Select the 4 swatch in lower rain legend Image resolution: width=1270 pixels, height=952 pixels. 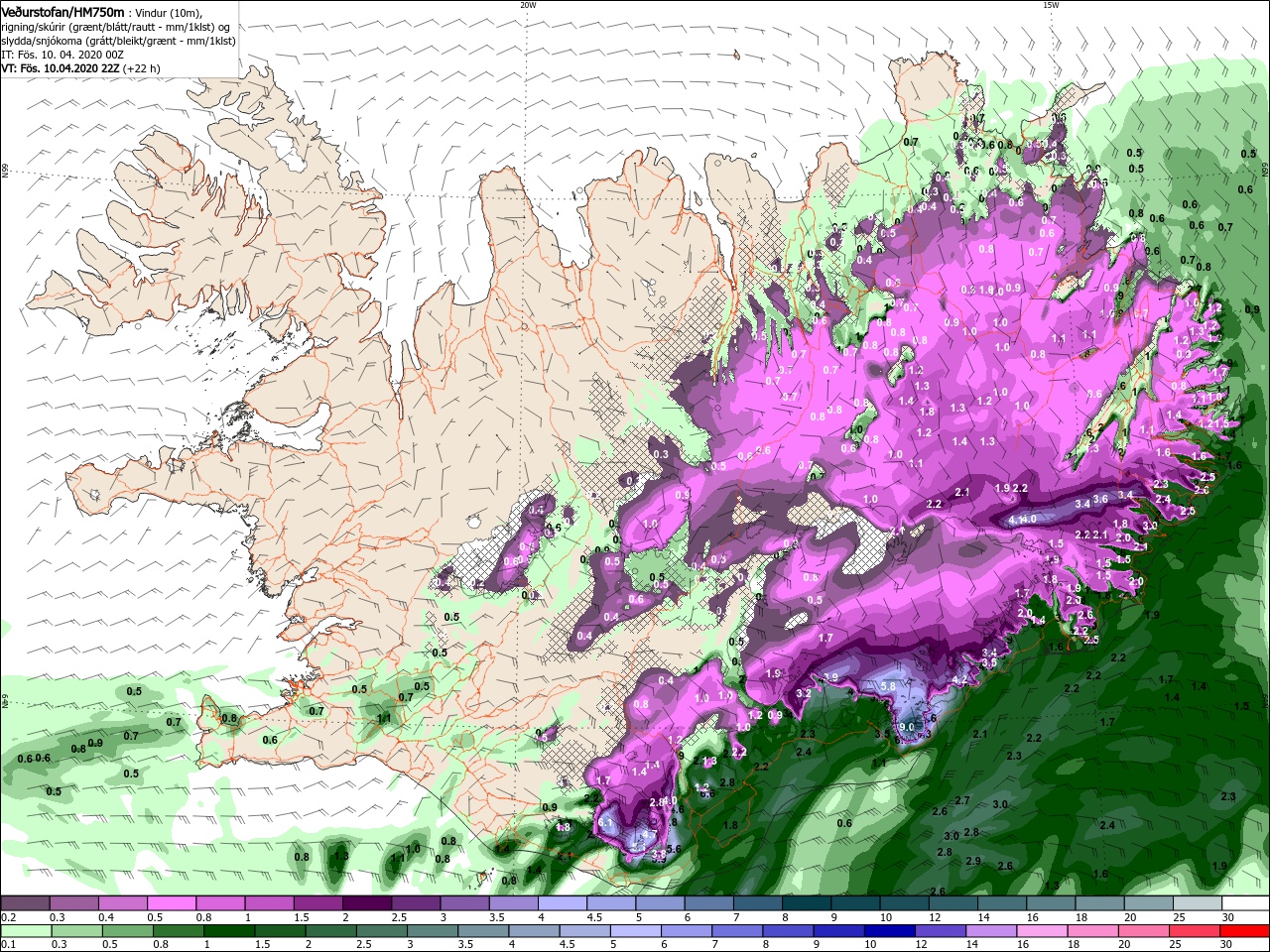[x=533, y=931]
